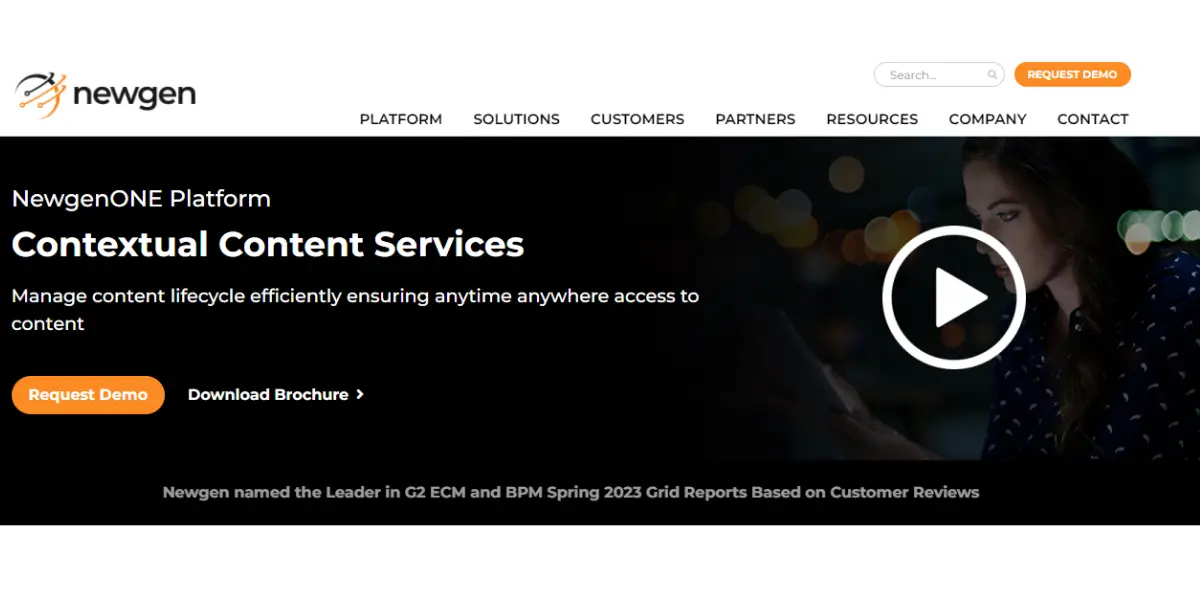The image size is (1200, 600).
Task: Open the CUSTOMERS menu
Action: tap(637, 119)
